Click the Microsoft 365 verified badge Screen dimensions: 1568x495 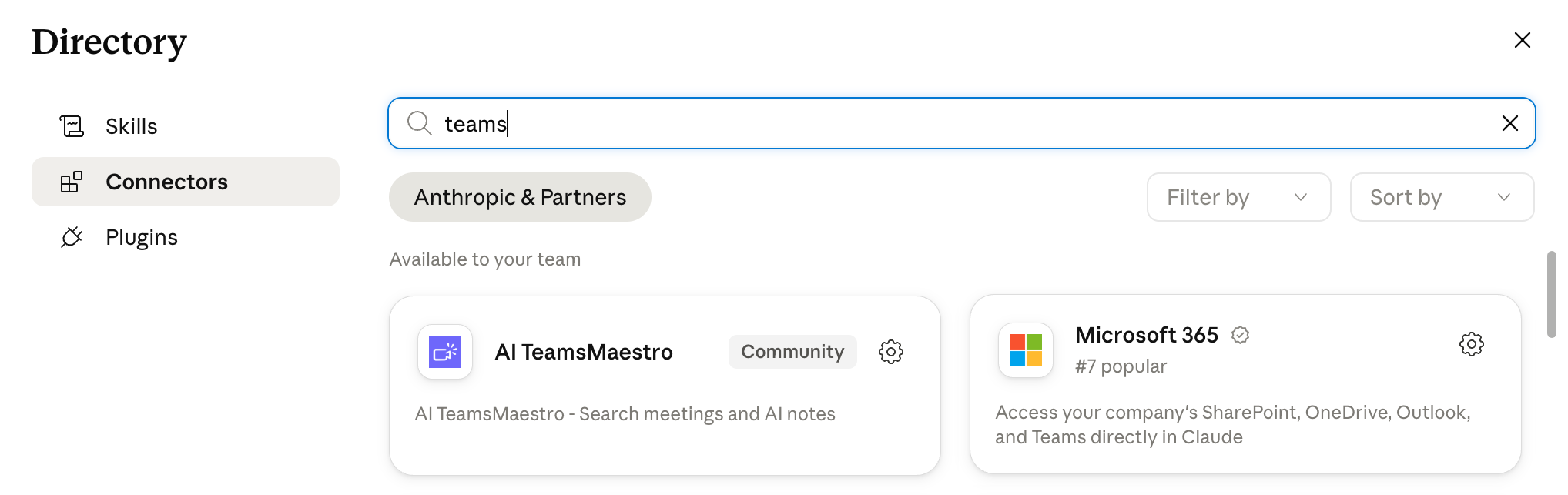coord(1240,335)
